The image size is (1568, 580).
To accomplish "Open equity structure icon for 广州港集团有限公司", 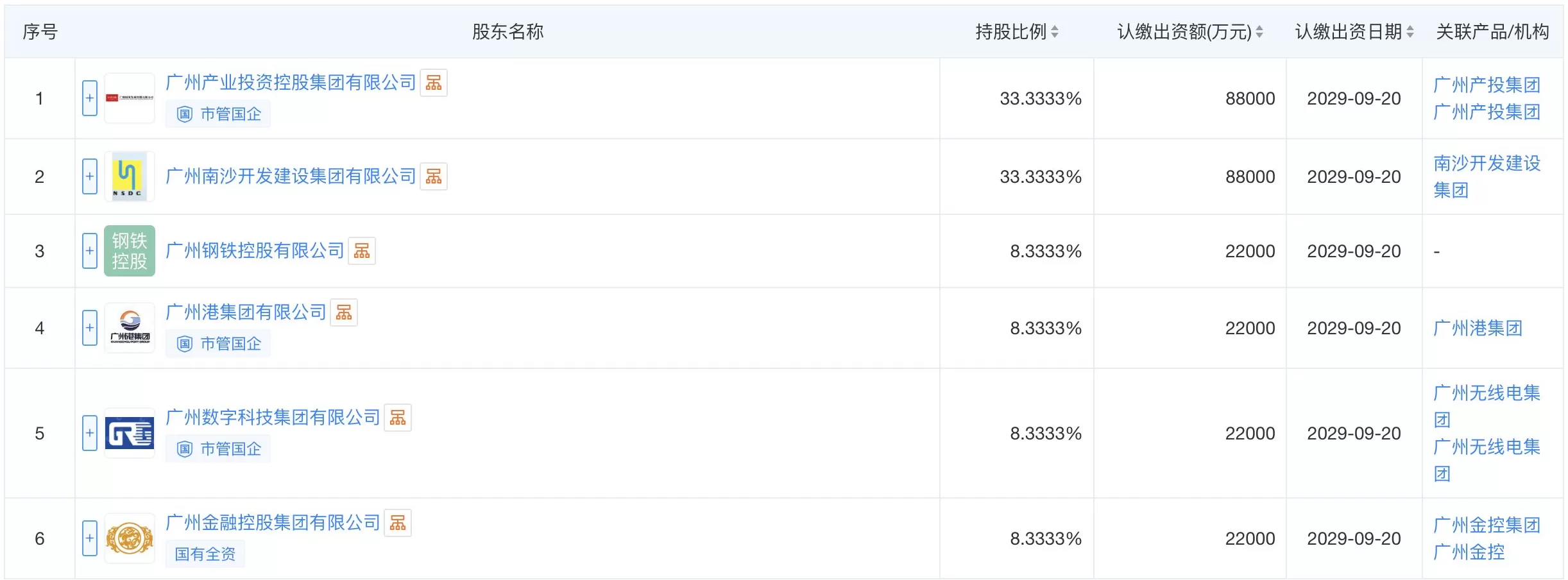I will [345, 312].
